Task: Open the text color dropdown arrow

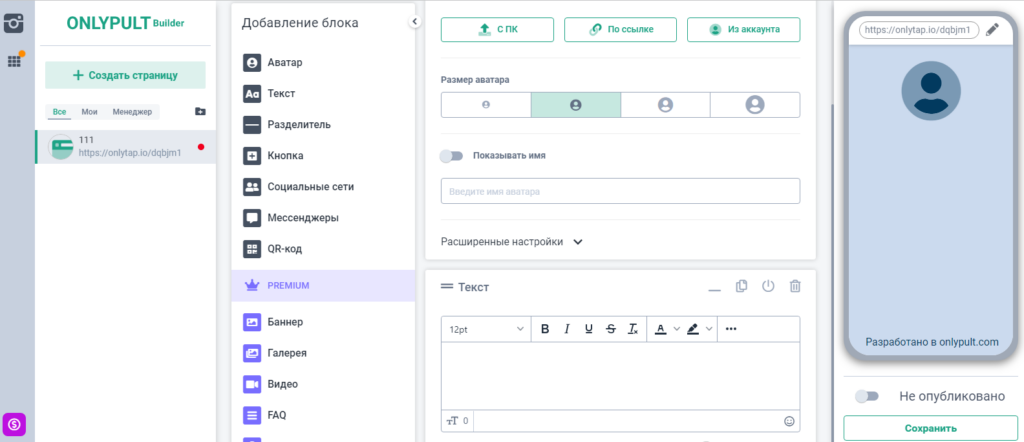Action: [x=677, y=329]
